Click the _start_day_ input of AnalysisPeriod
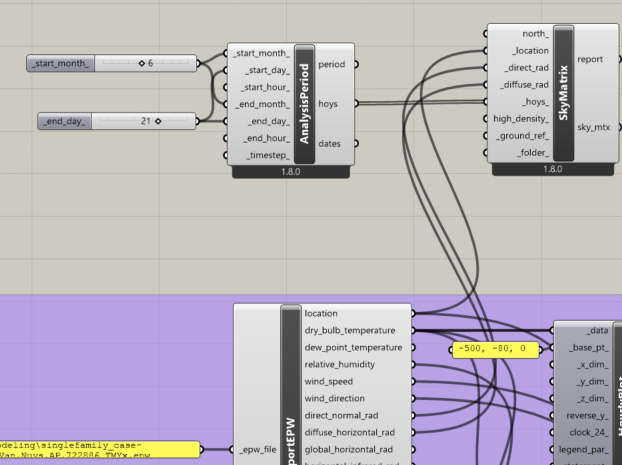The image size is (622, 465). [267, 70]
